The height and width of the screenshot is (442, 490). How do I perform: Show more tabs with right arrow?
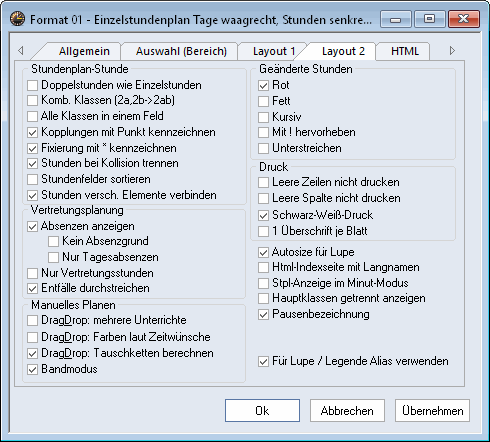[x=452, y=50]
